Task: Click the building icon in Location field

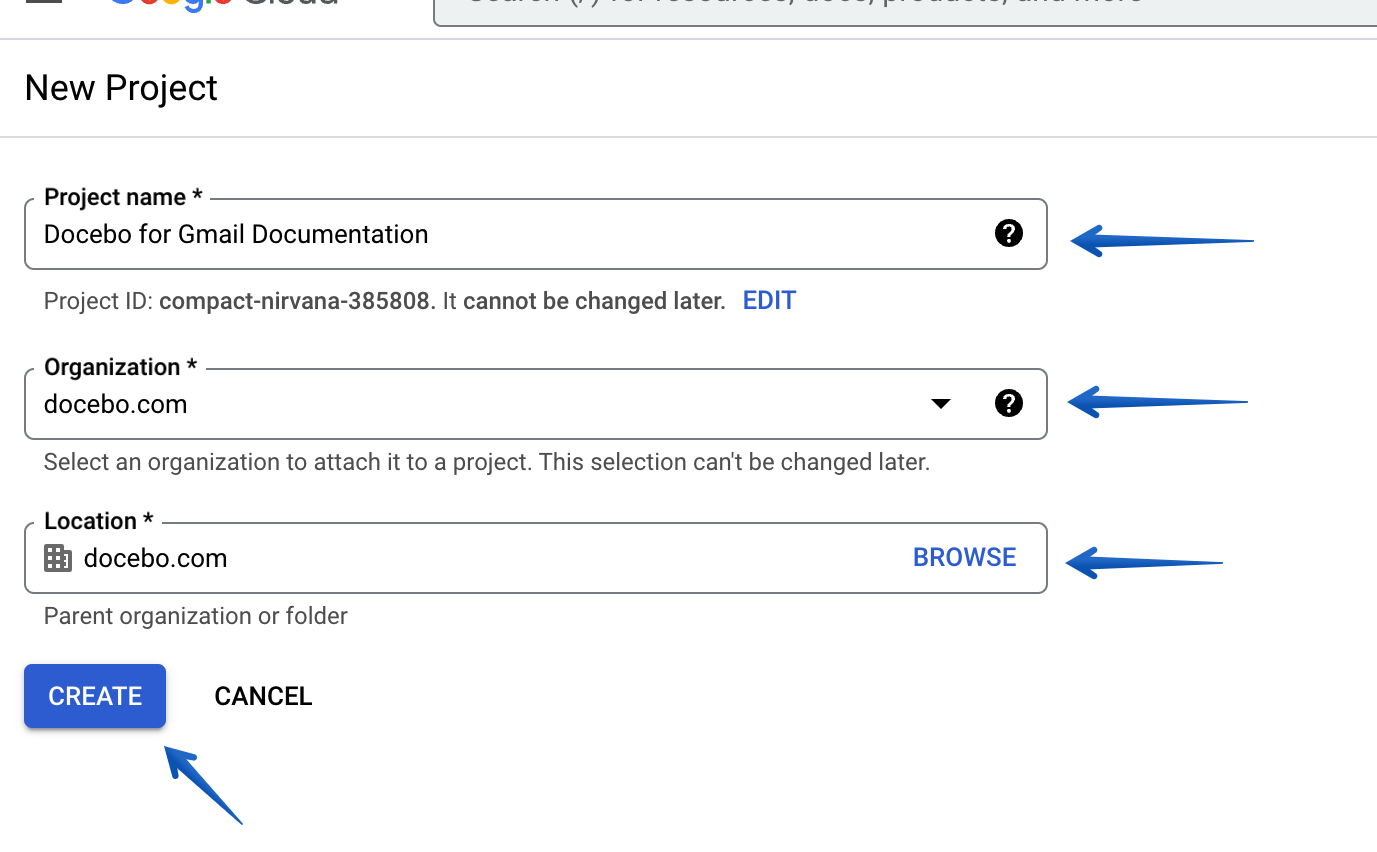Action: click(x=58, y=558)
